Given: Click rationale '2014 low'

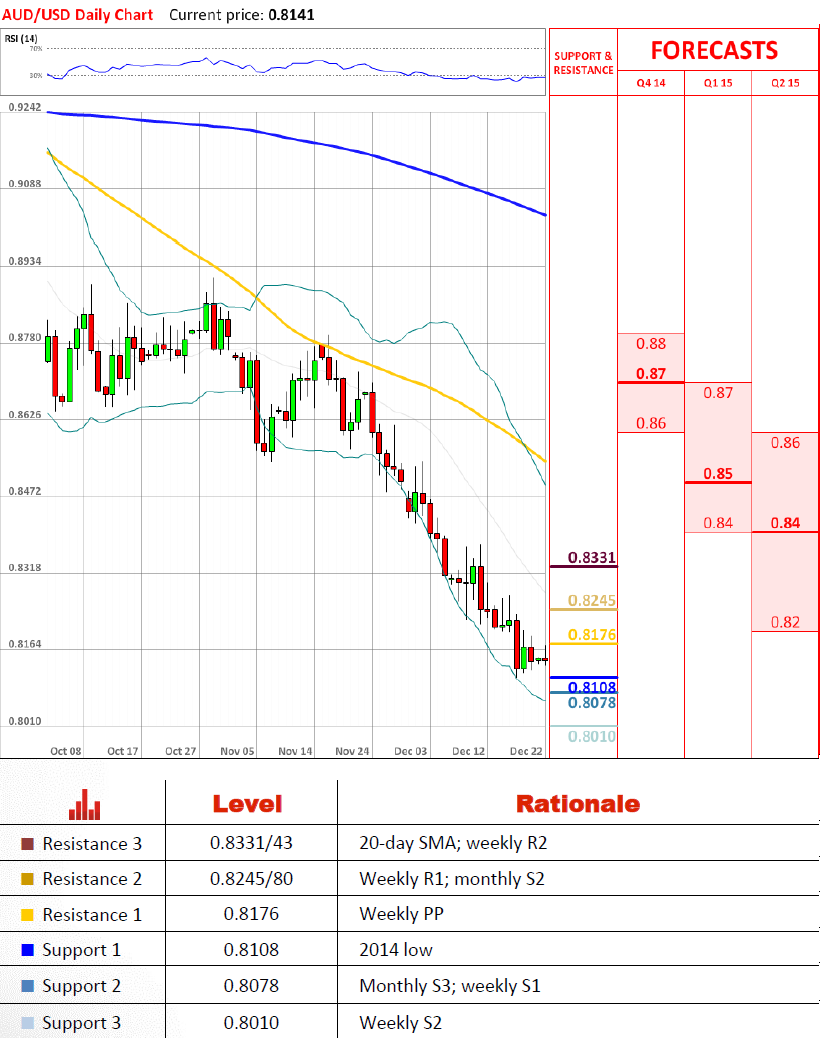Looking at the screenshot, I should (396, 949).
